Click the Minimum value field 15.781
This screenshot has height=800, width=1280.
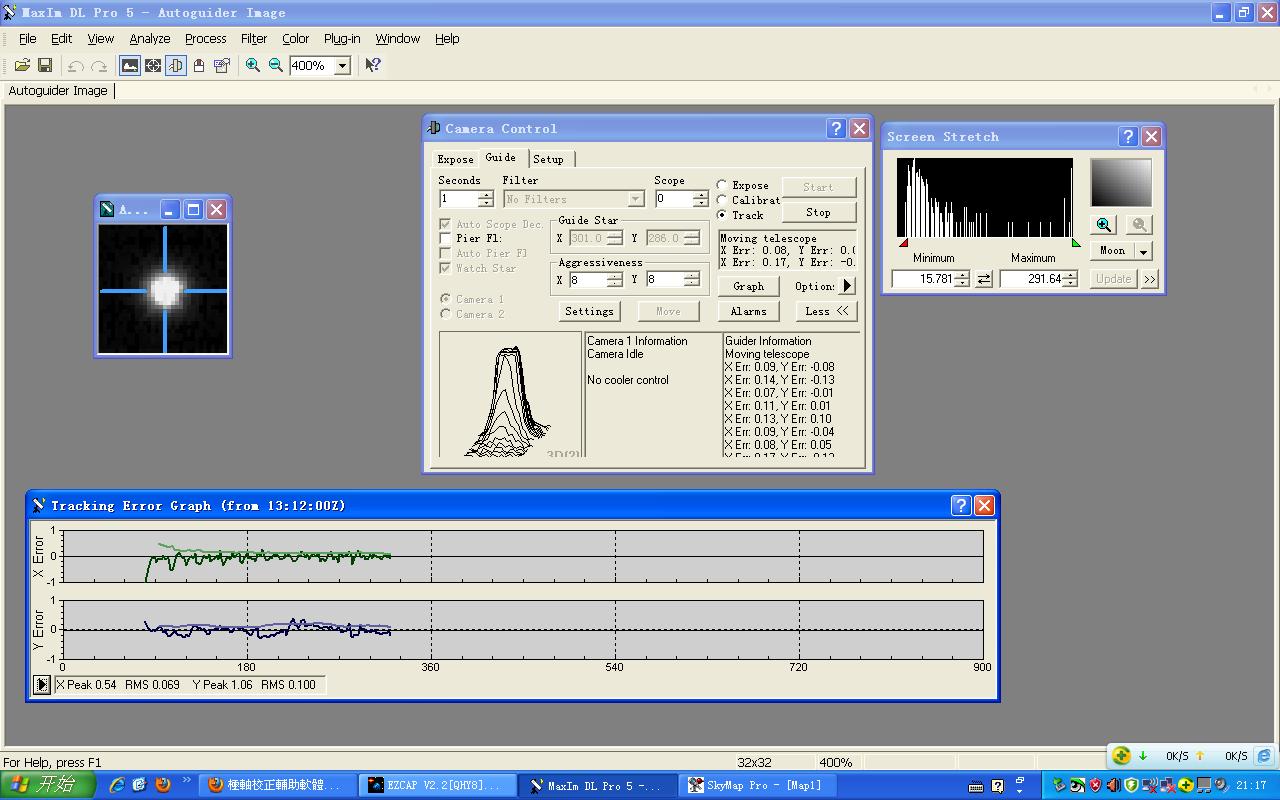[922, 279]
